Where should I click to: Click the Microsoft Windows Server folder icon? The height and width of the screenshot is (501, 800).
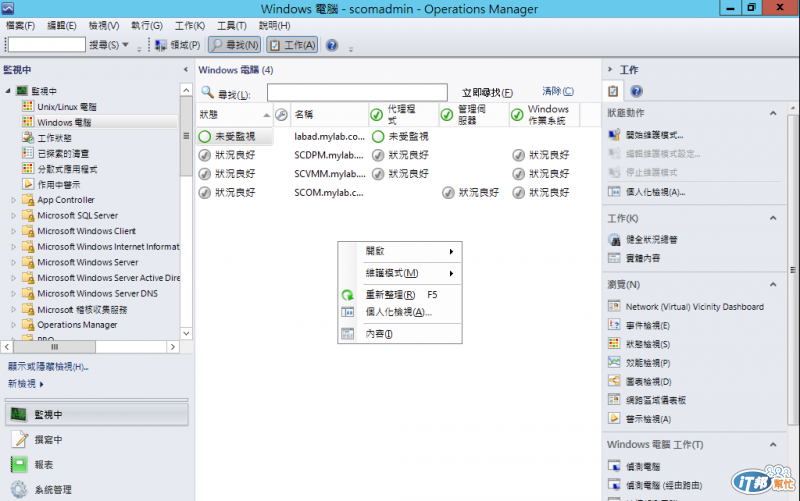[x=28, y=262]
